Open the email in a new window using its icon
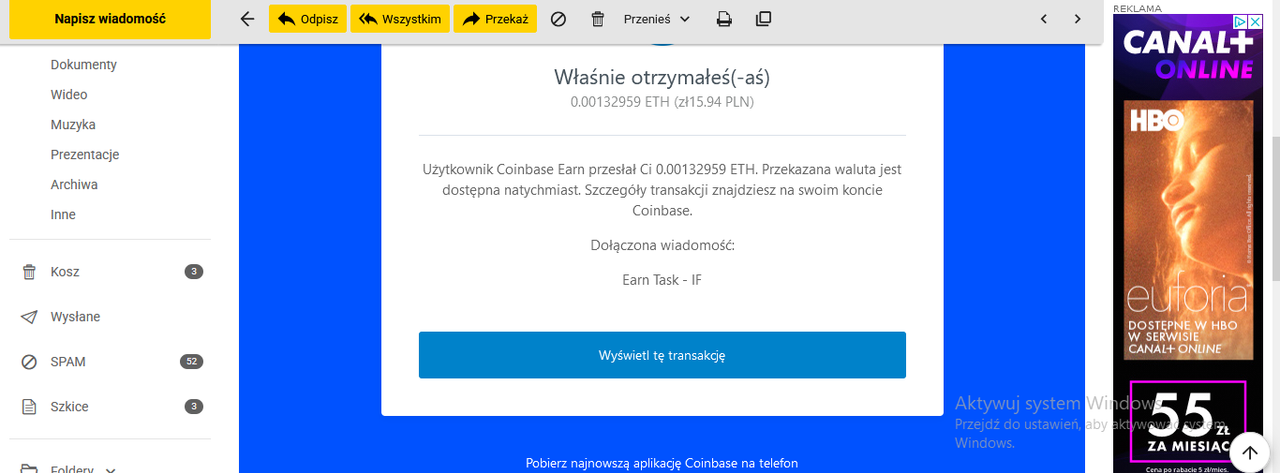Viewport: 1280px width, 473px height. click(763, 19)
